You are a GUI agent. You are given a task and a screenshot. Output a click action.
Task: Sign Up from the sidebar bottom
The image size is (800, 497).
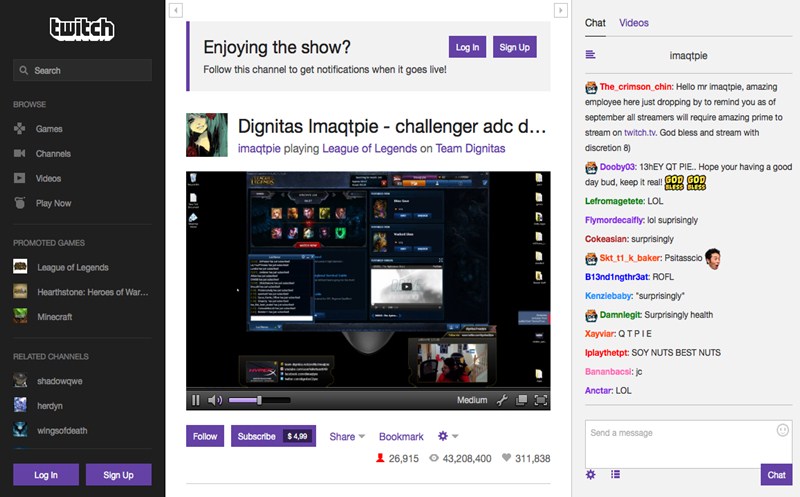(118, 475)
